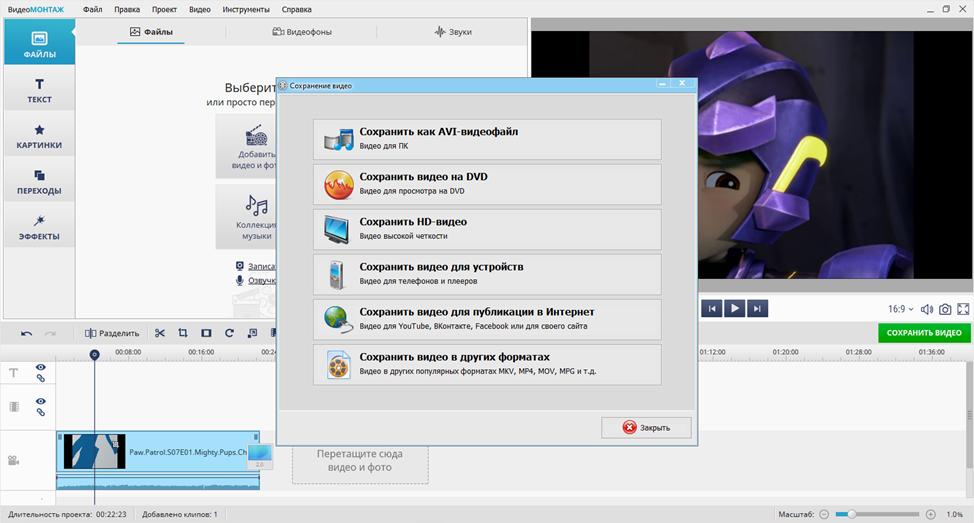Open the КАРТИНКИ section in sidebar
The image size is (974, 523).
39,136
